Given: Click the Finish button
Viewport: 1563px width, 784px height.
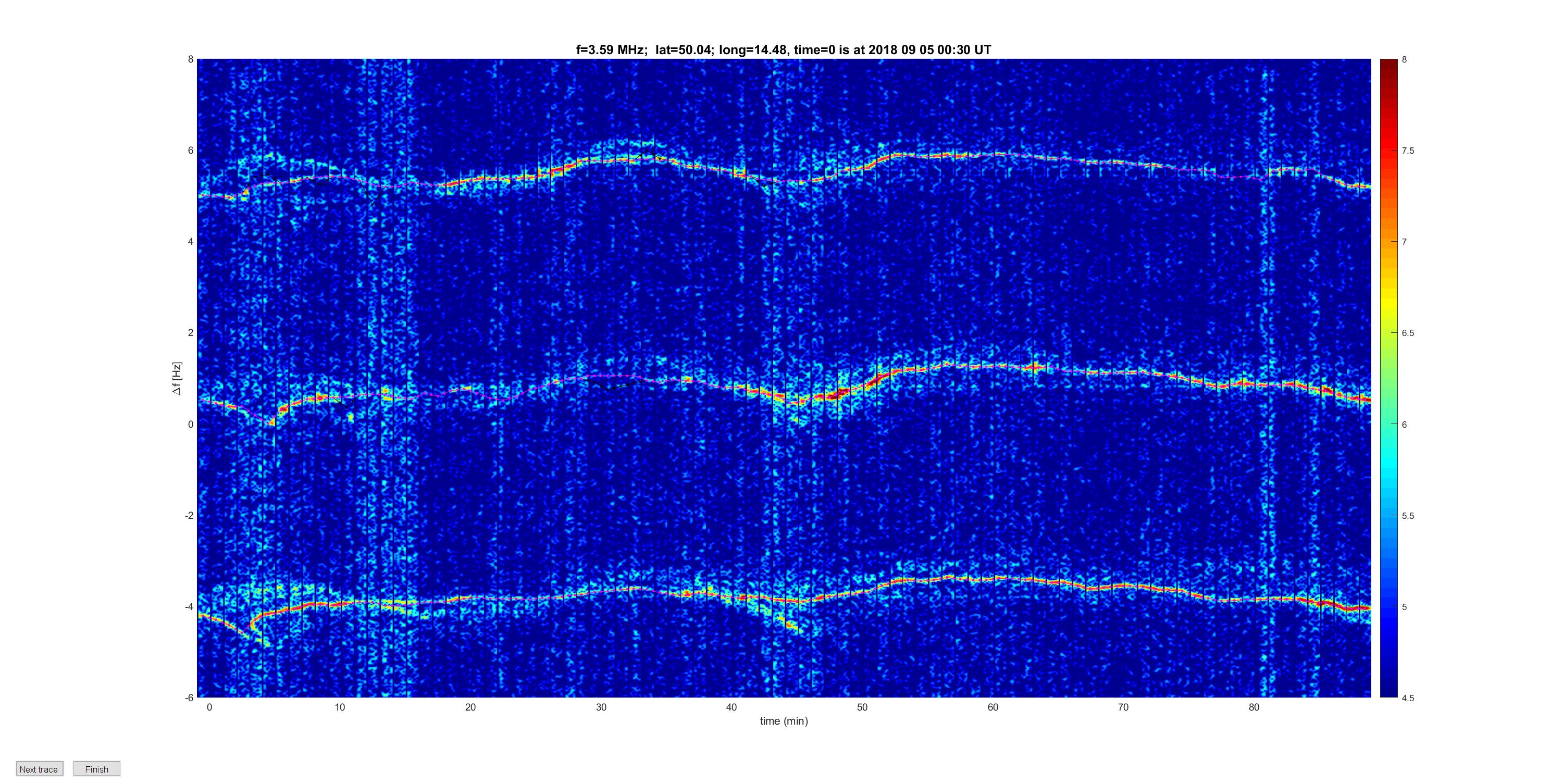Looking at the screenshot, I should pos(96,769).
